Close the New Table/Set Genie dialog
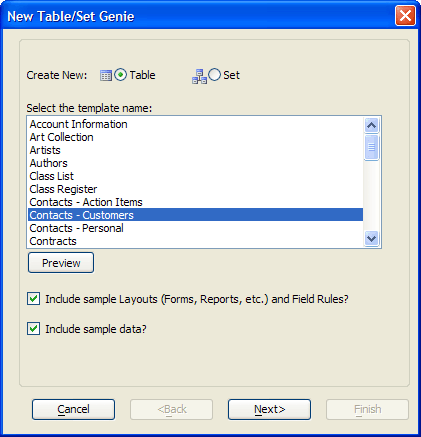 pyautogui.click(x=405, y=16)
